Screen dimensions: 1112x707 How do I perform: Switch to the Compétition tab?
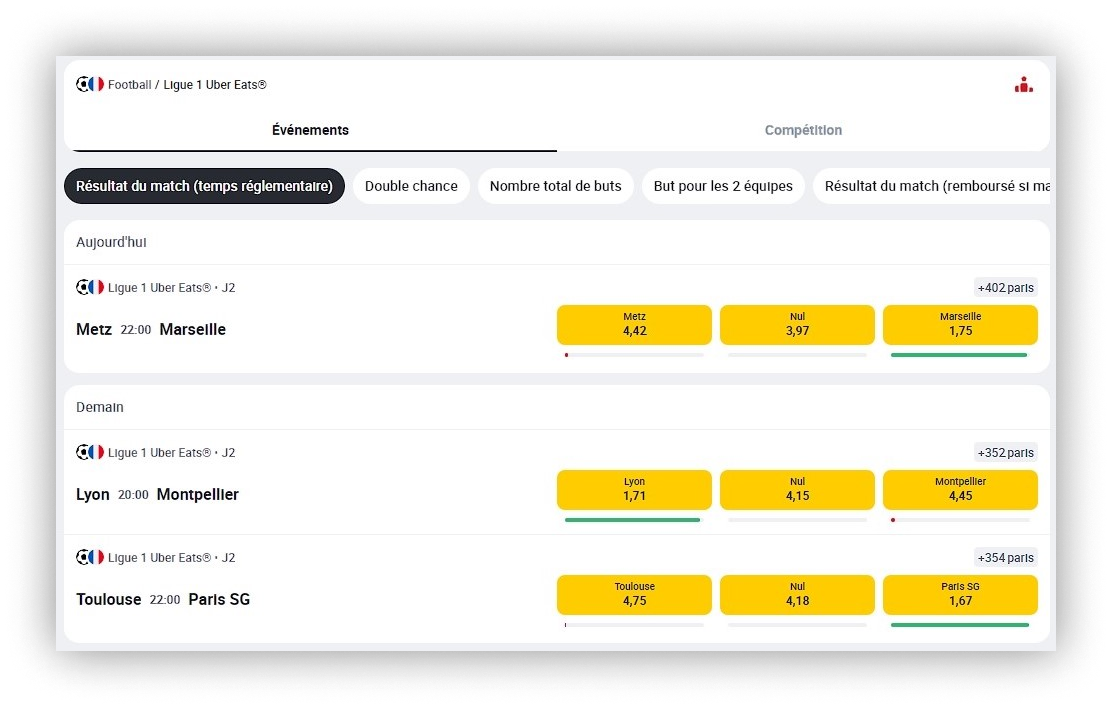click(x=803, y=130)
